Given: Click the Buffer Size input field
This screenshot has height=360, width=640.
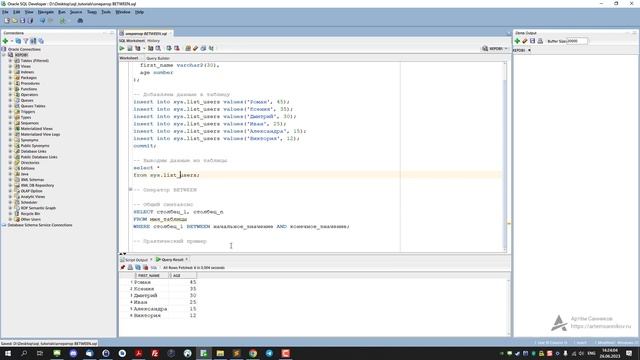Looking at the screenshot, I should click(x=577, y=41).
